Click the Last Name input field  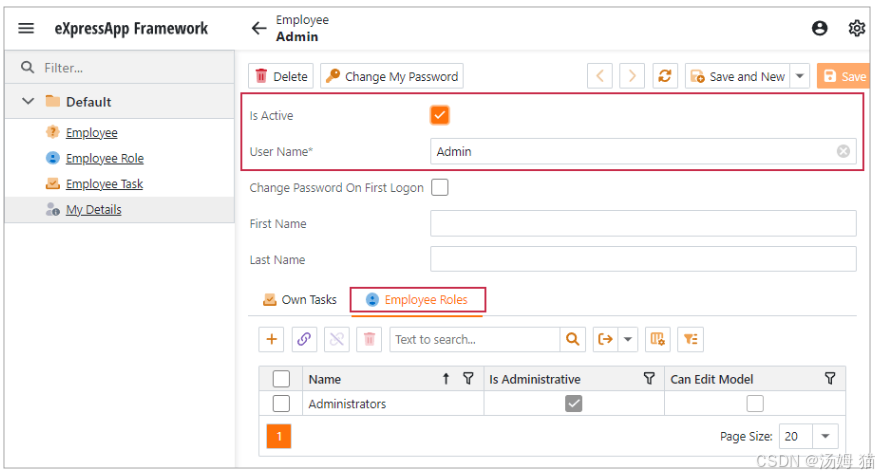[643, 259]
